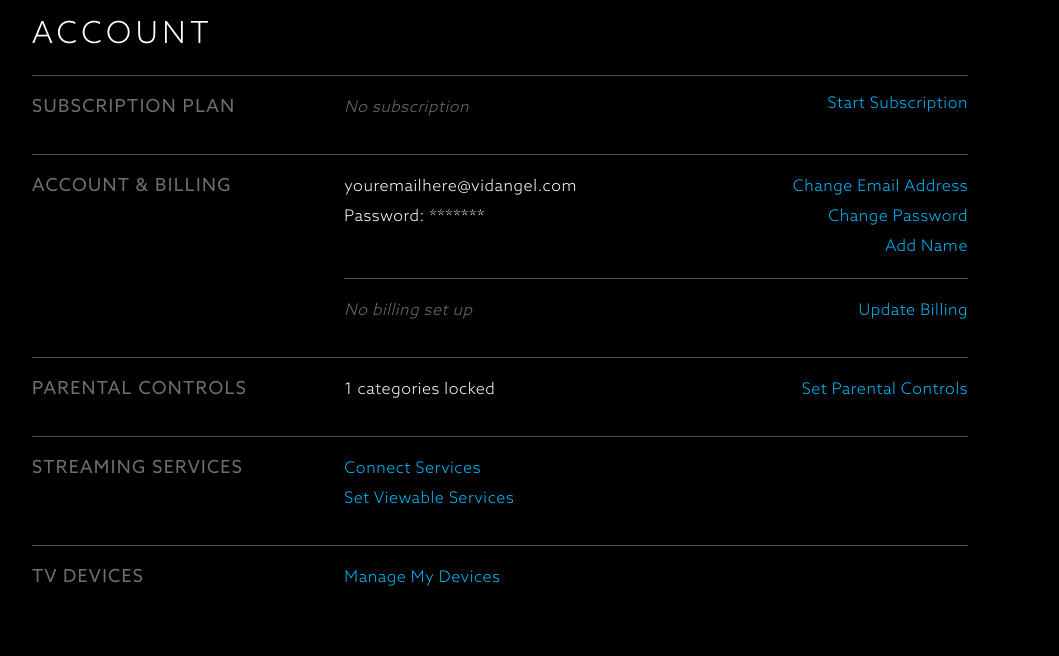The width and height of the screenshot is (1059, 656).
Task: Click the Start Subscription link
Action: 897,103
